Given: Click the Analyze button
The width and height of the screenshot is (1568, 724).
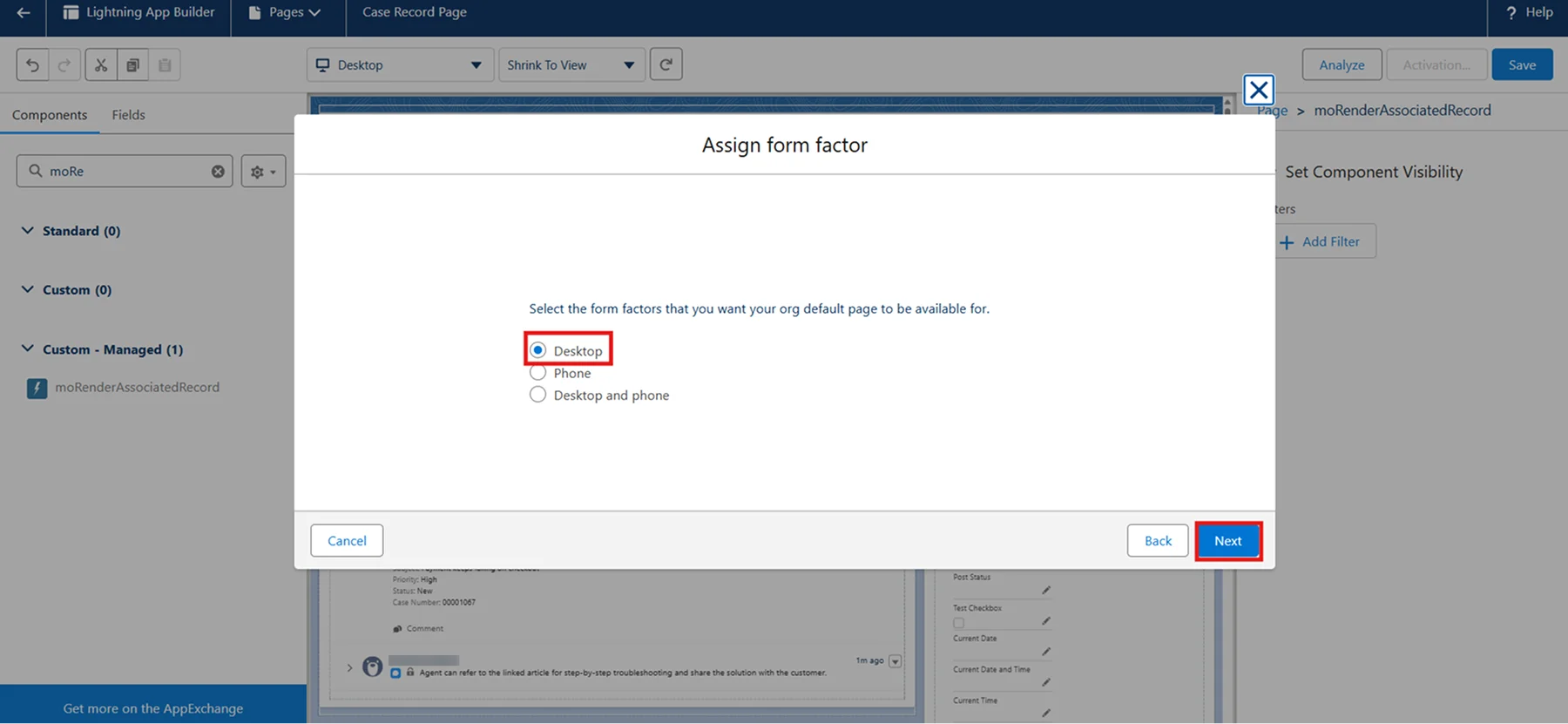Looking at the screenshot, I should [x=1342, y=64].
